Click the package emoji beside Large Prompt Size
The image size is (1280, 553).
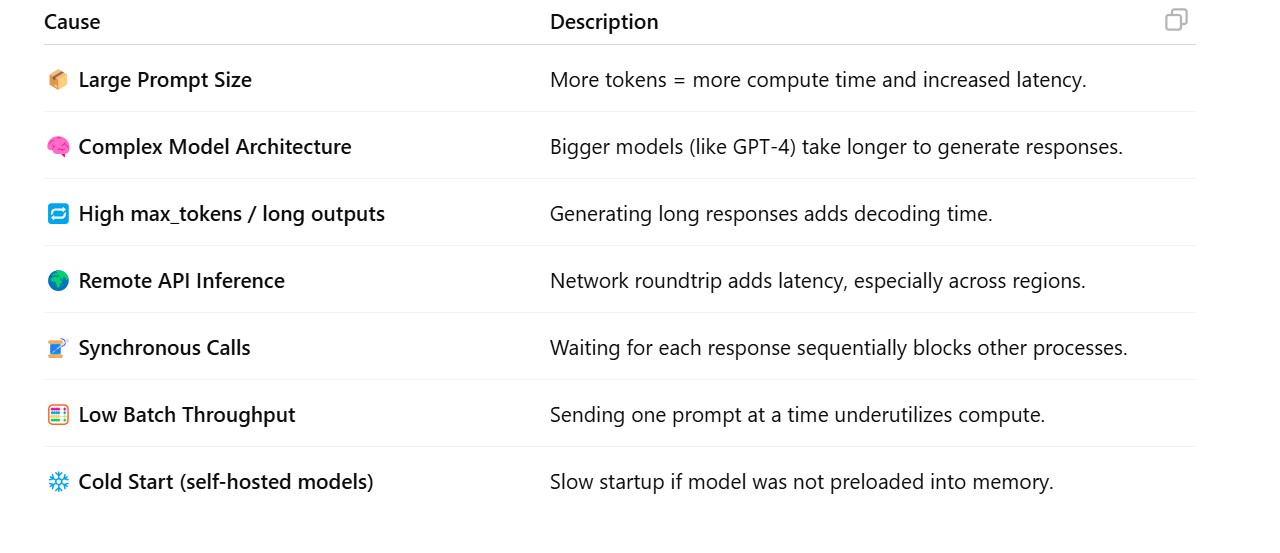(58, 80)
